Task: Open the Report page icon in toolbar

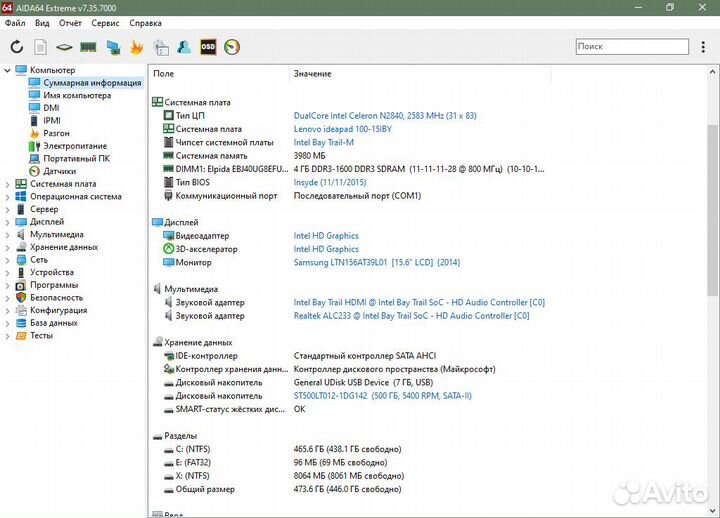Action: (40, 47)
